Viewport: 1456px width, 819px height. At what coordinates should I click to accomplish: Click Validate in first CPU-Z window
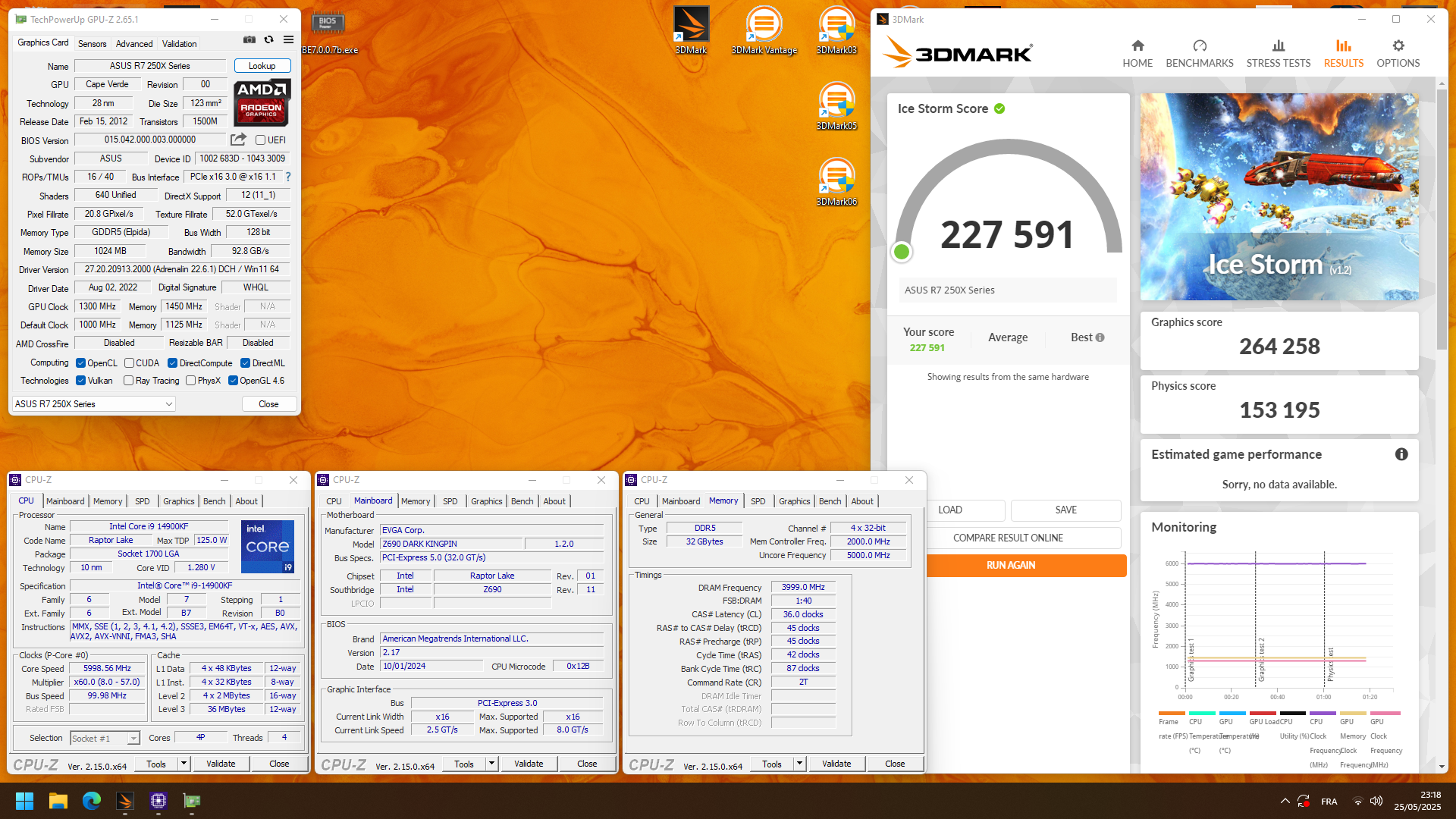[221, 764]
